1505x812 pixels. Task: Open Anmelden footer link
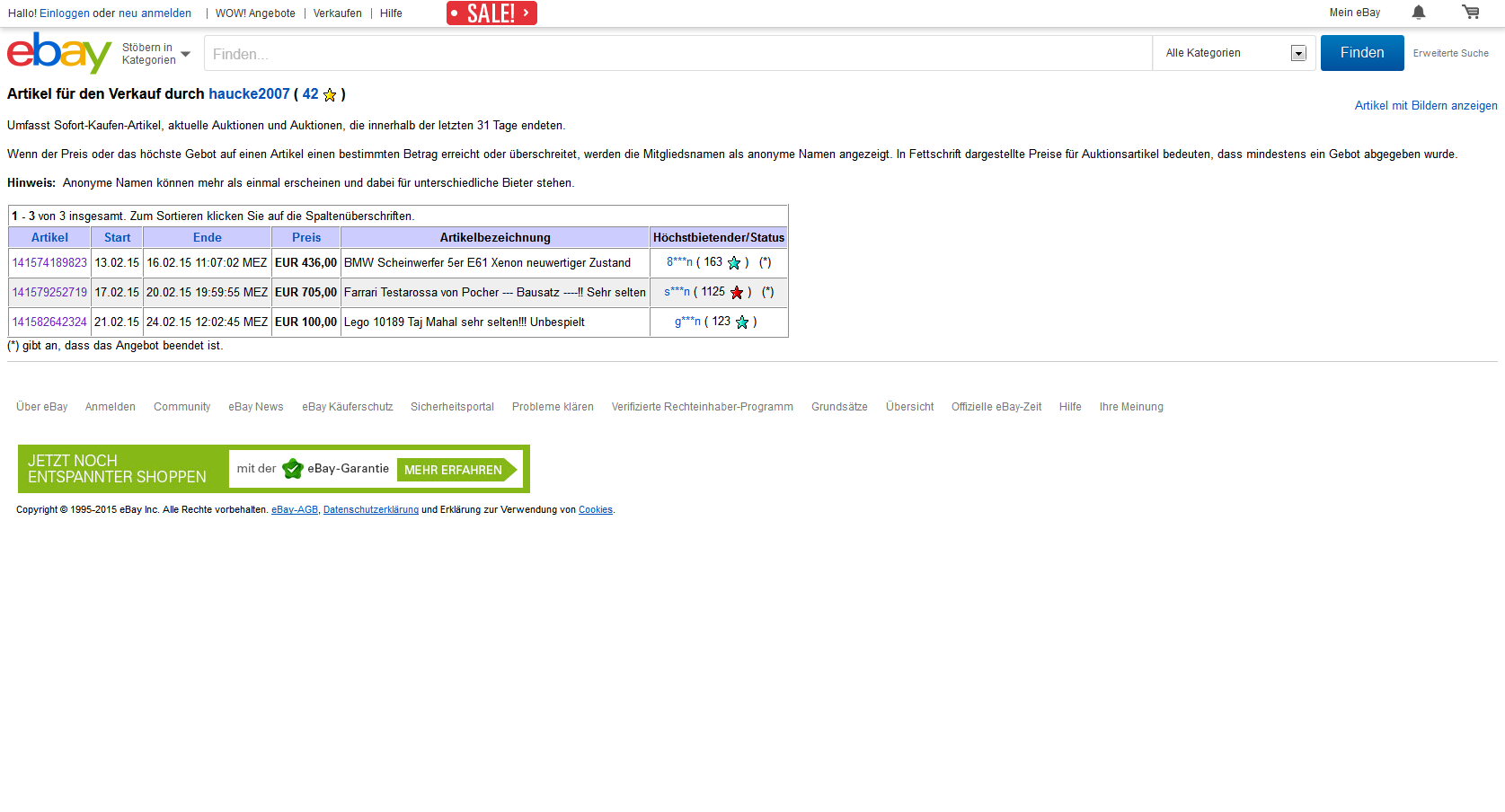click(x=111, y=407)
